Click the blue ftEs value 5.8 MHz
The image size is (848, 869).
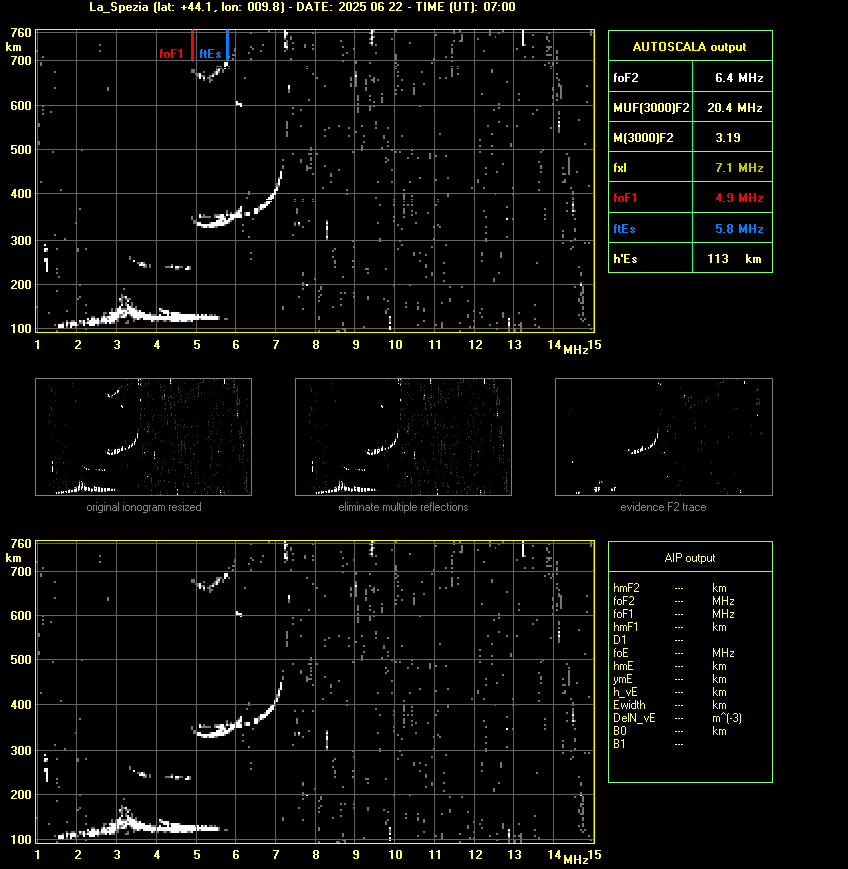coord(739,228)
